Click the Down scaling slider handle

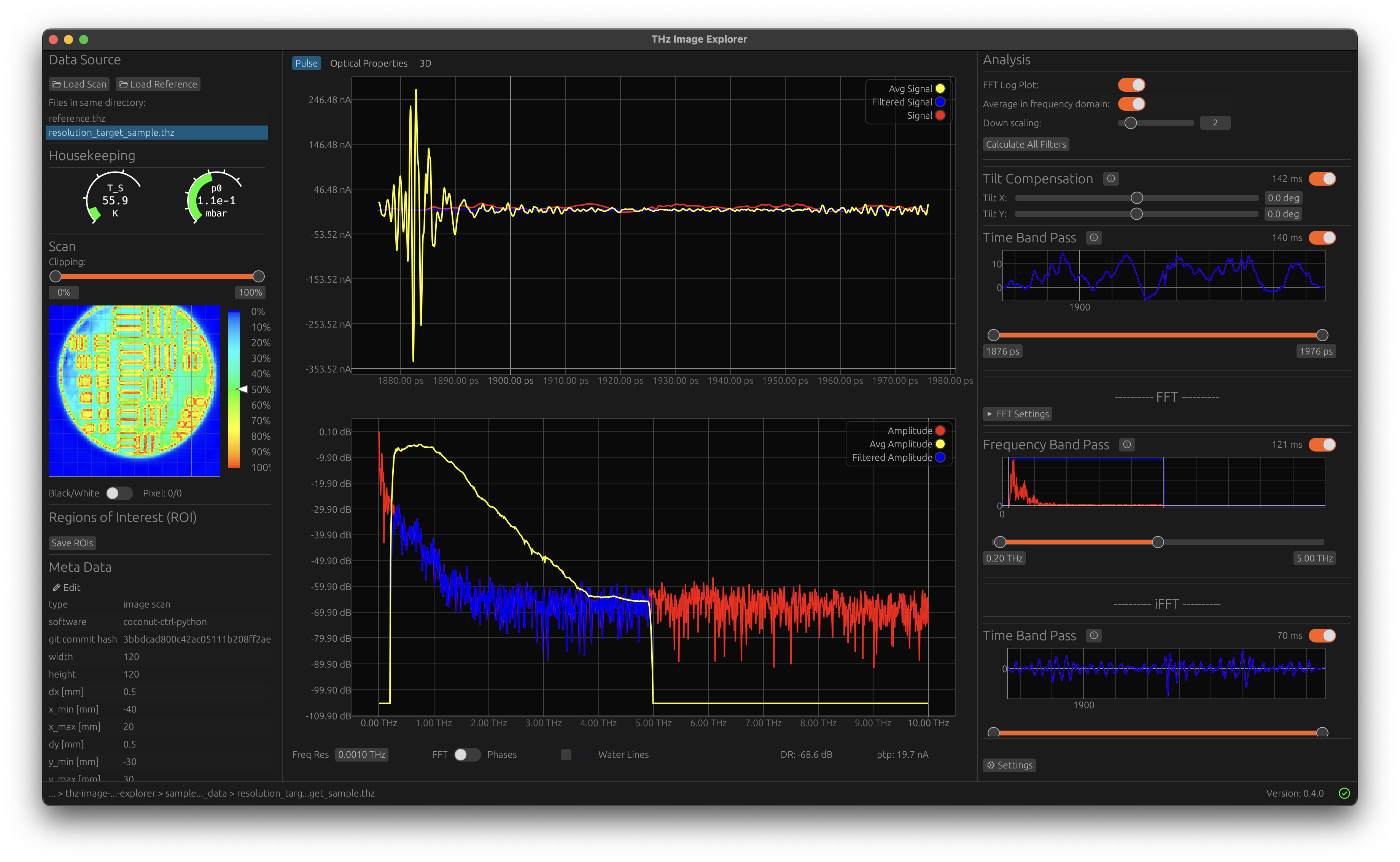pyautogui.click(x=1130, y=123)
